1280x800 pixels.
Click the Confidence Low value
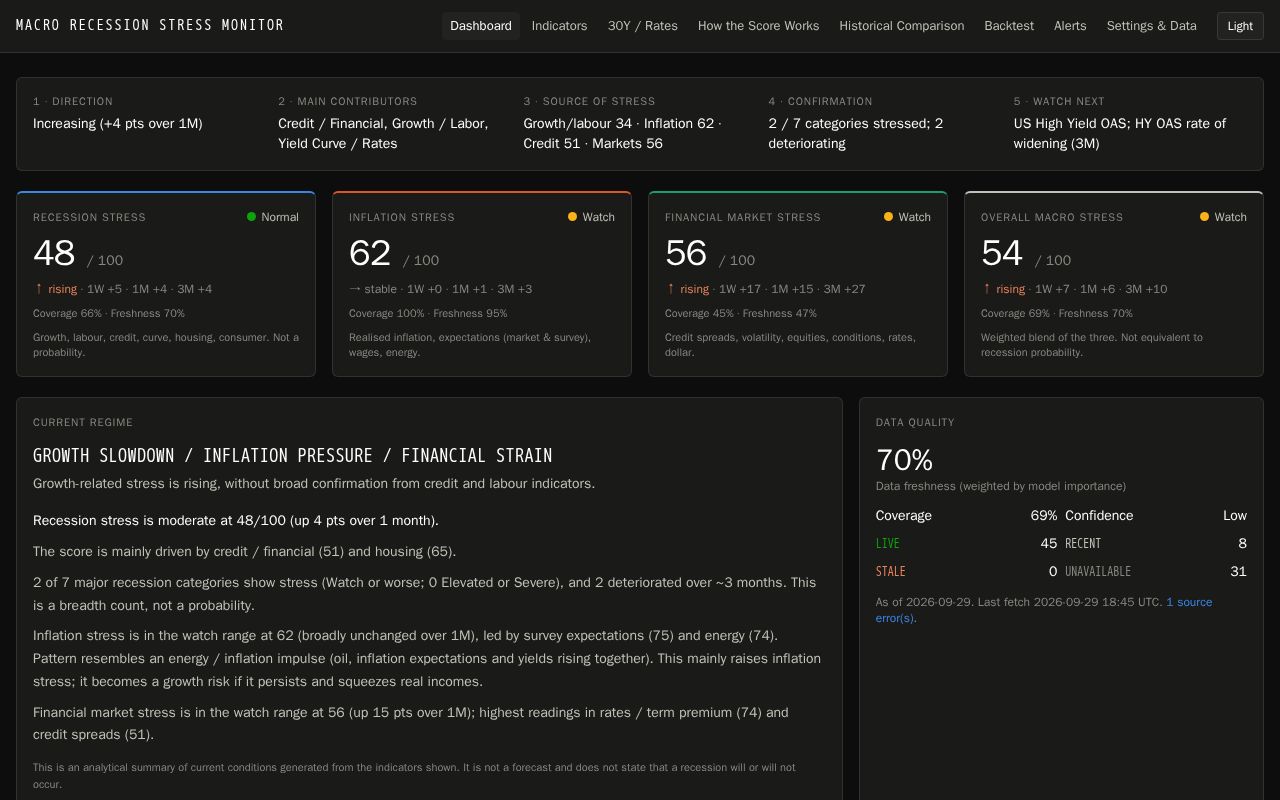click(1235, 516)
